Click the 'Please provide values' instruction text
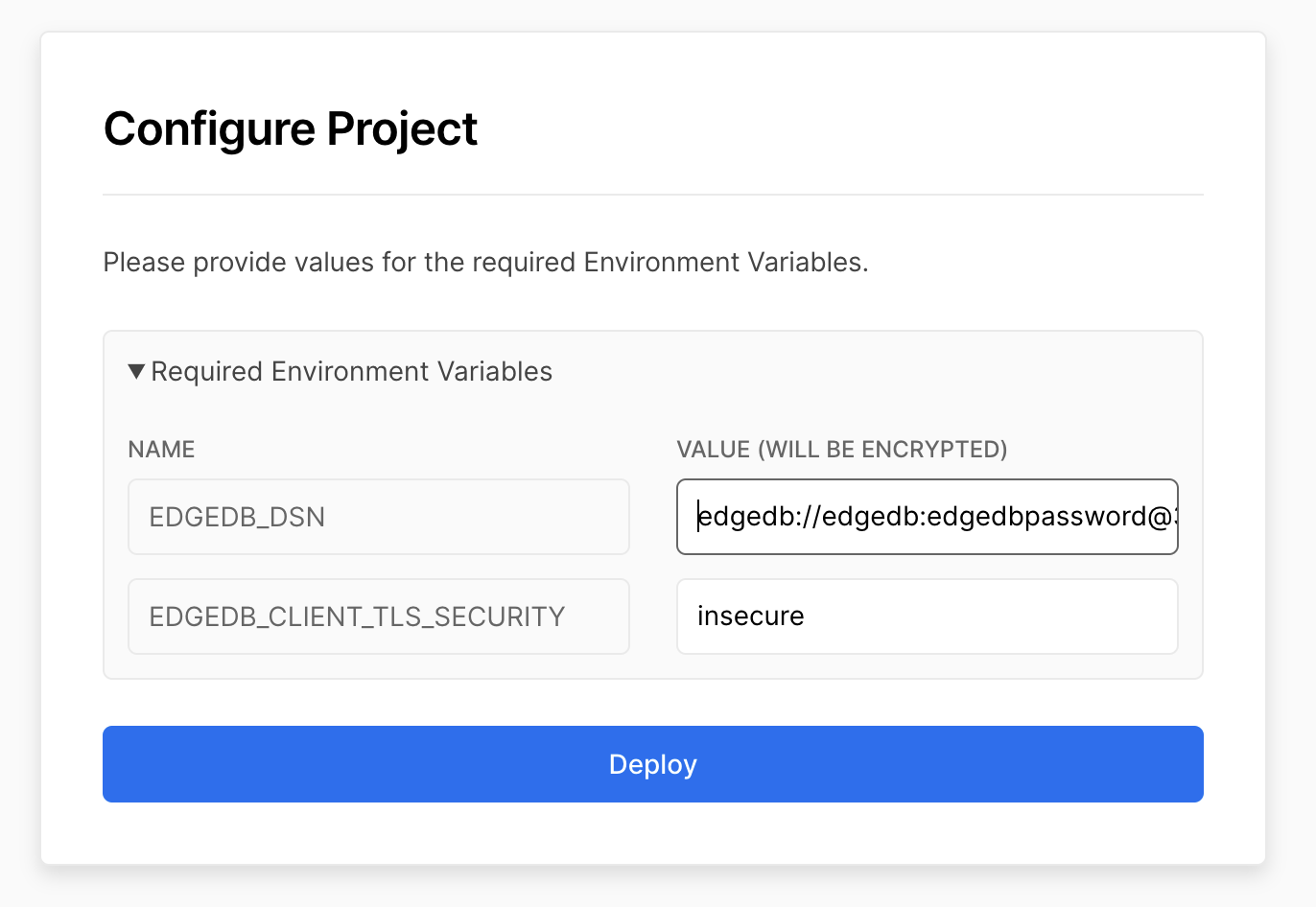Screen dimensions: 1316x907 (485, 263)
